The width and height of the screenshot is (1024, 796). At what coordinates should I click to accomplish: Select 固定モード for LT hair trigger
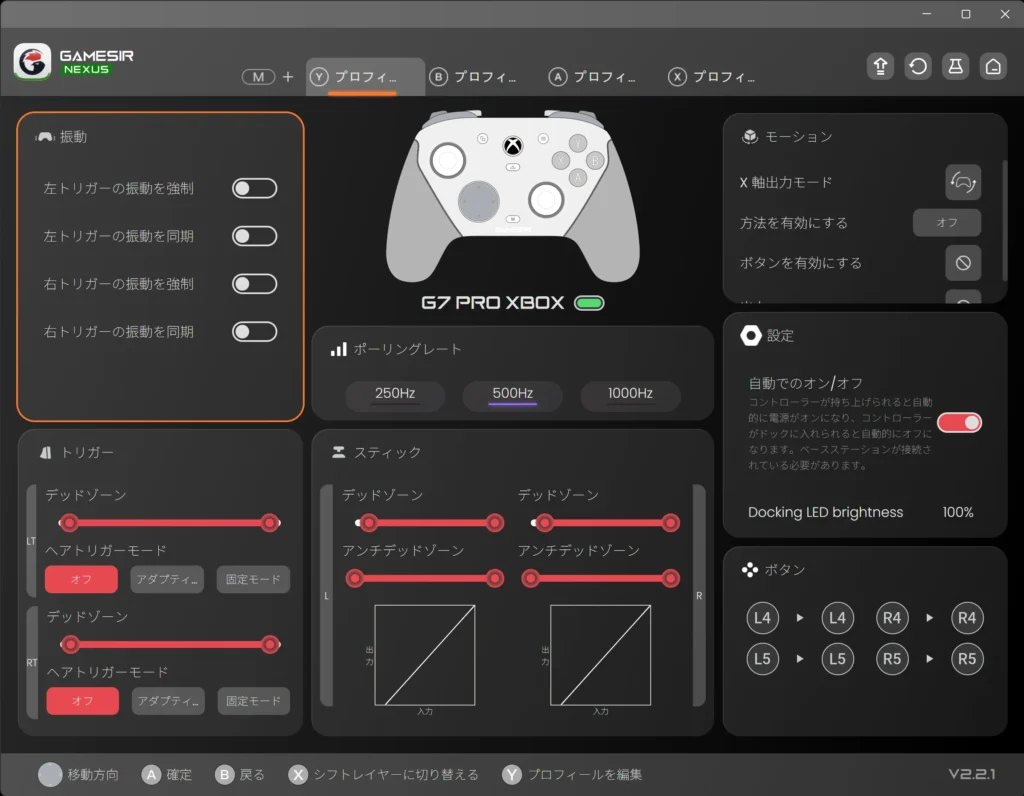tap(253, 579)
